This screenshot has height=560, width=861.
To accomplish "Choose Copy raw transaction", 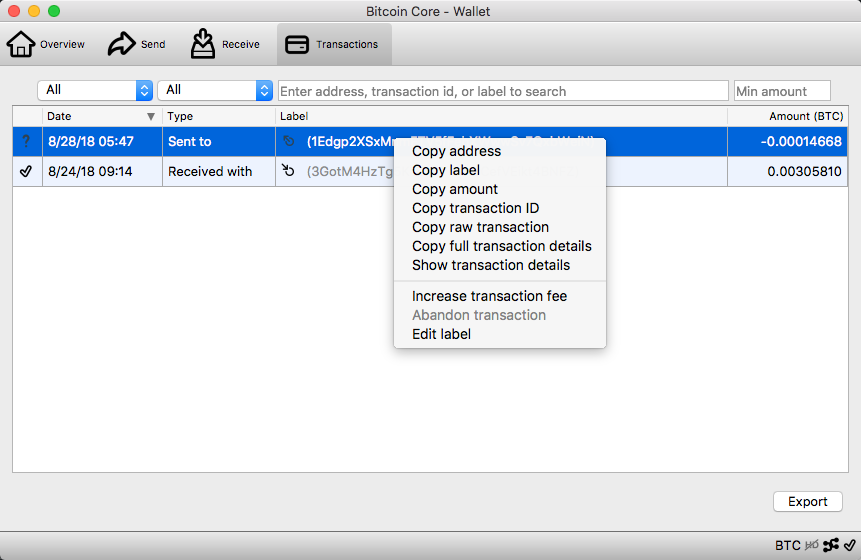I will [x=480, y=227].
